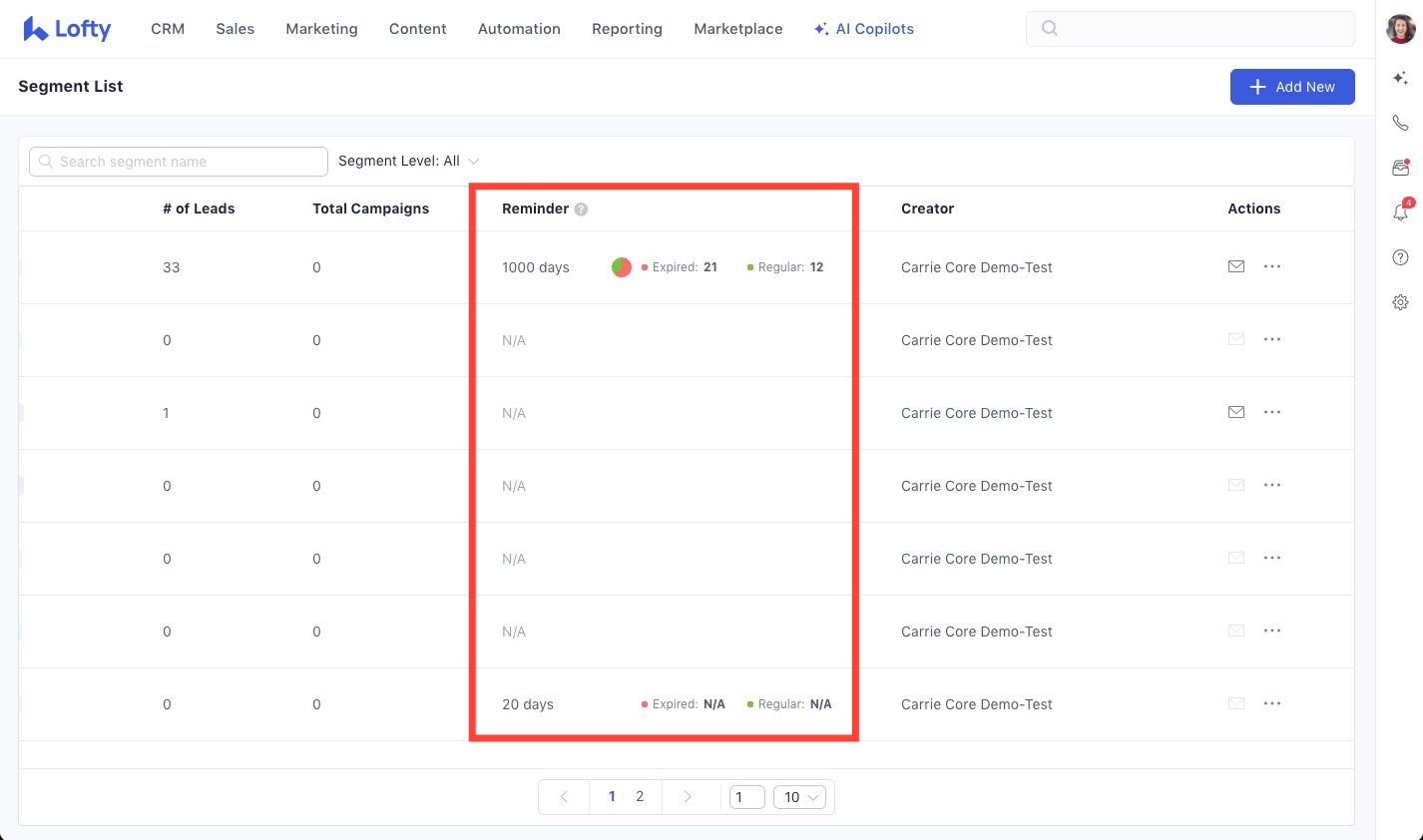Open the AI Copilots menu
Screen dimensions: 1423x840
pos(864,29)
